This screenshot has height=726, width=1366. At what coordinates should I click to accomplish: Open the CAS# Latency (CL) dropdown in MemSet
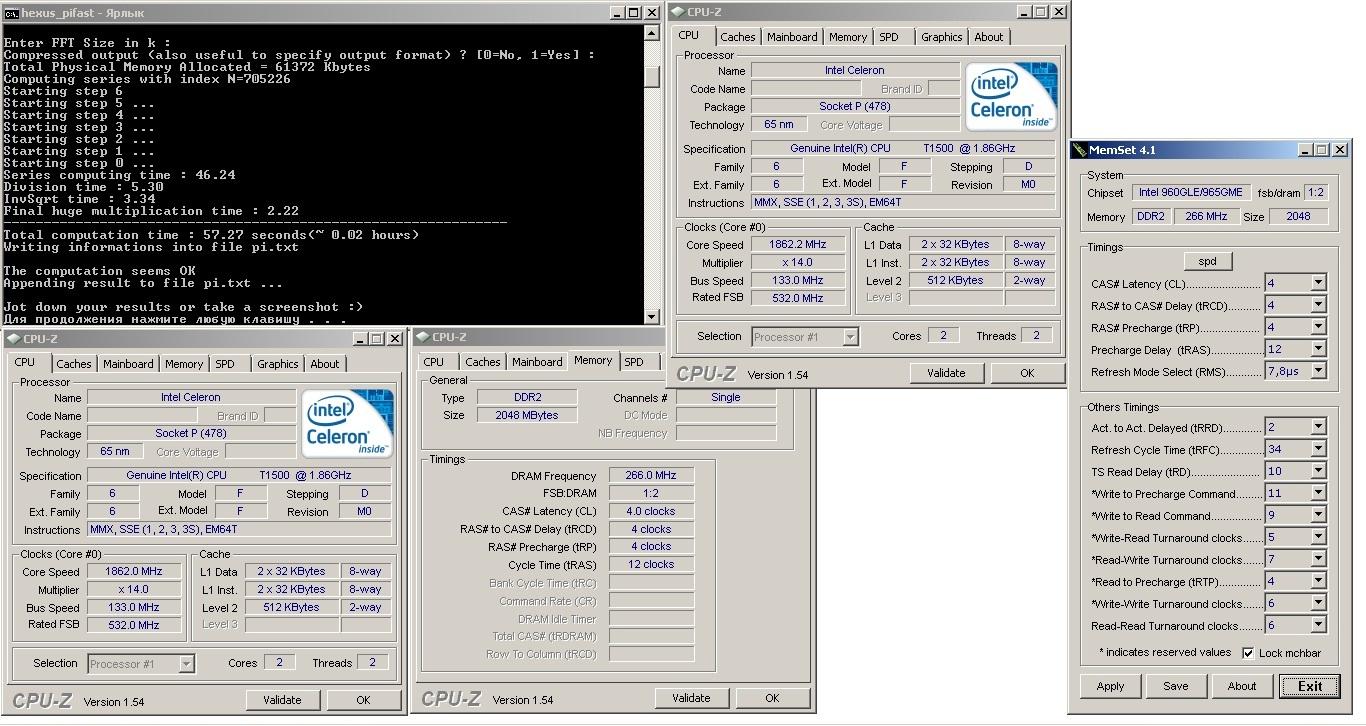[1318, 283]
